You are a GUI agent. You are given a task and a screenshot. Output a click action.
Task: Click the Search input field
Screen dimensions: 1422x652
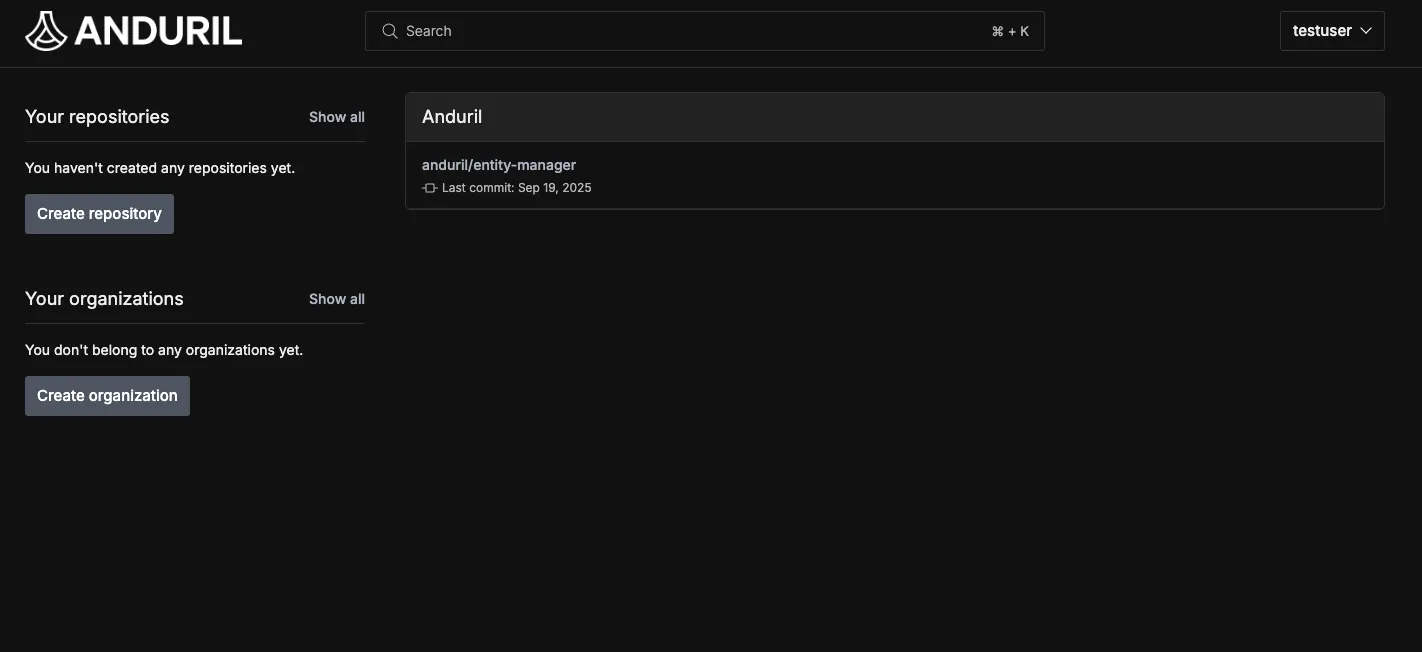coord(705,31)
